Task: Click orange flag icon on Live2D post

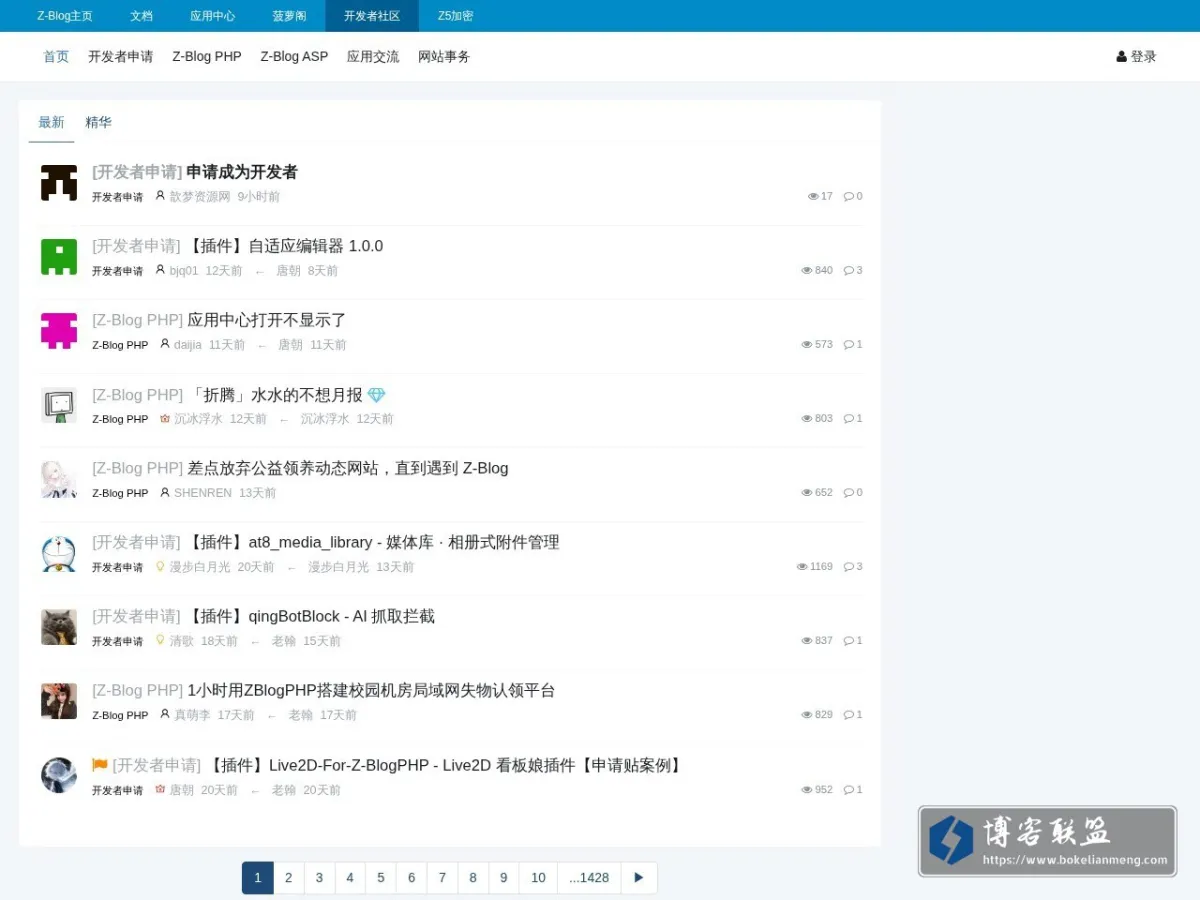Action: [100, 765]
